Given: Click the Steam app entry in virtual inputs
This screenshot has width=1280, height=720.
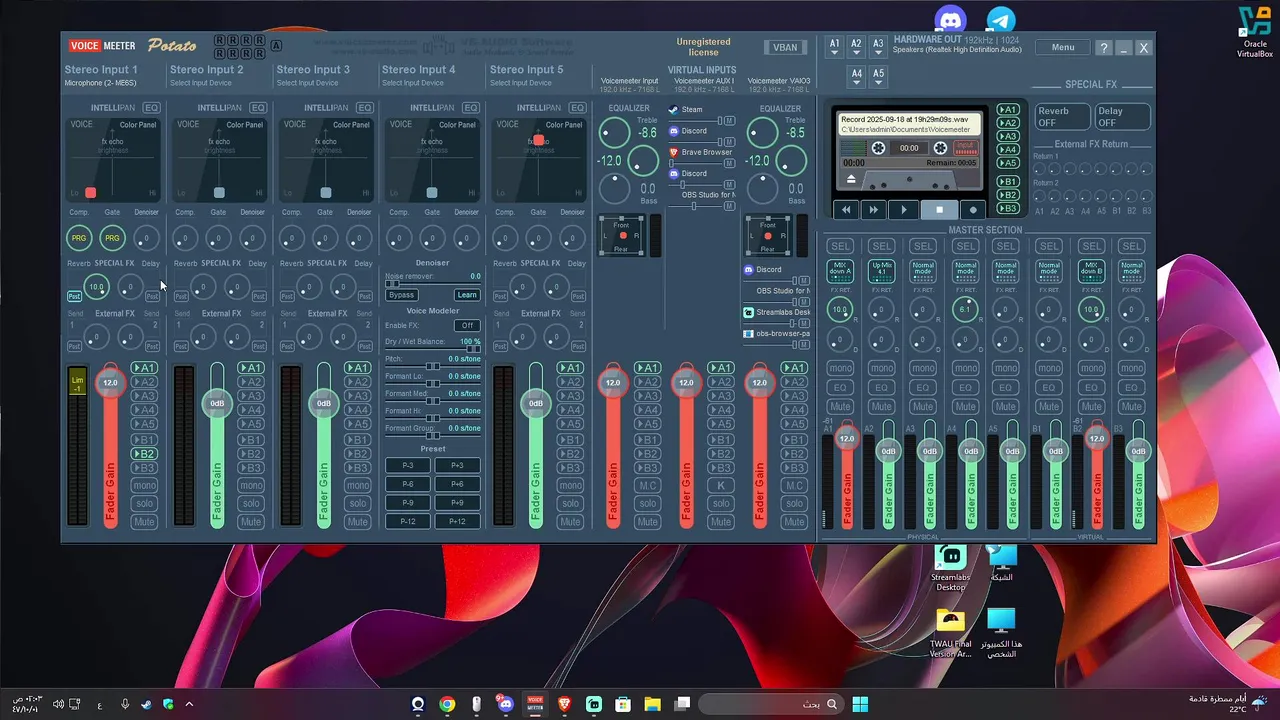Looking at the screenshot, I should (x=692, y=110).
